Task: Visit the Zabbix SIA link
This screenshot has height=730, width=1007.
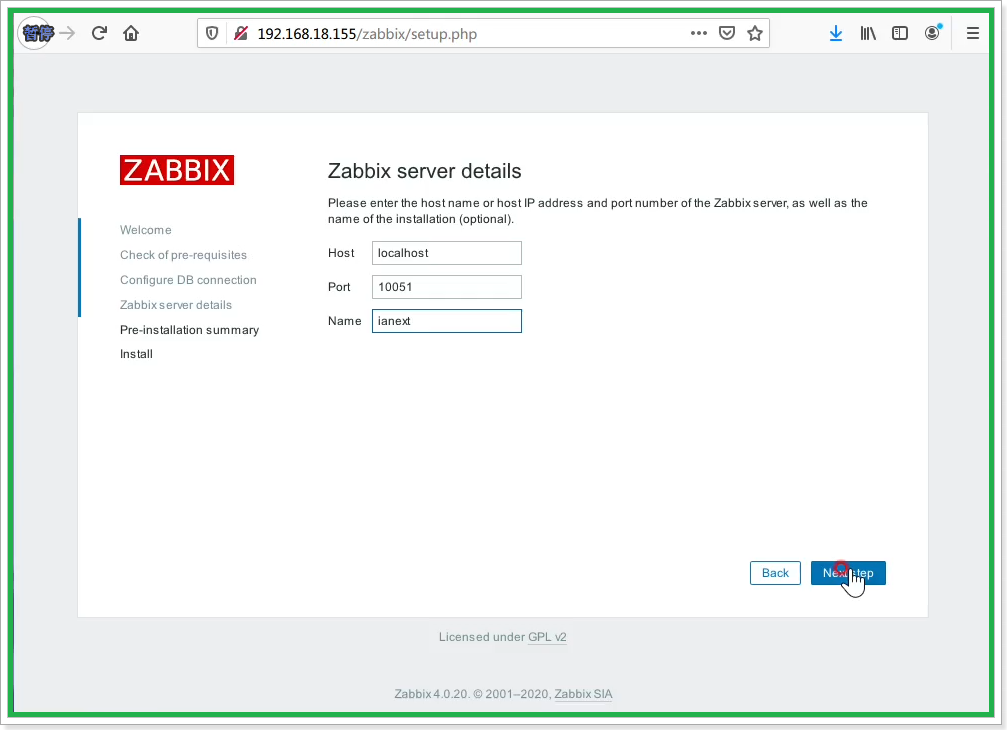Action: [x=583, y=694]
